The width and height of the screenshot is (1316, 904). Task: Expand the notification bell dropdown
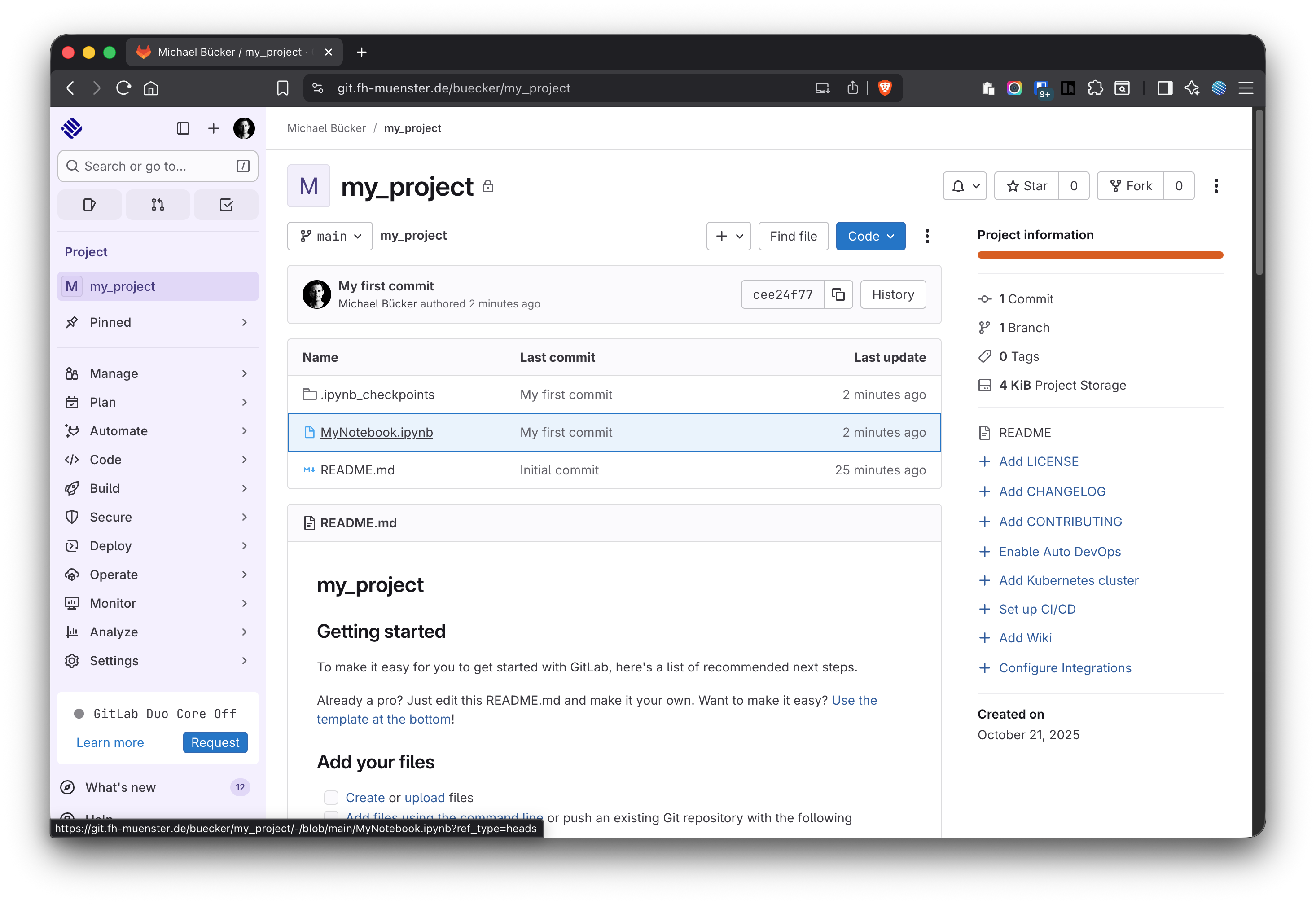coord(965,186)
